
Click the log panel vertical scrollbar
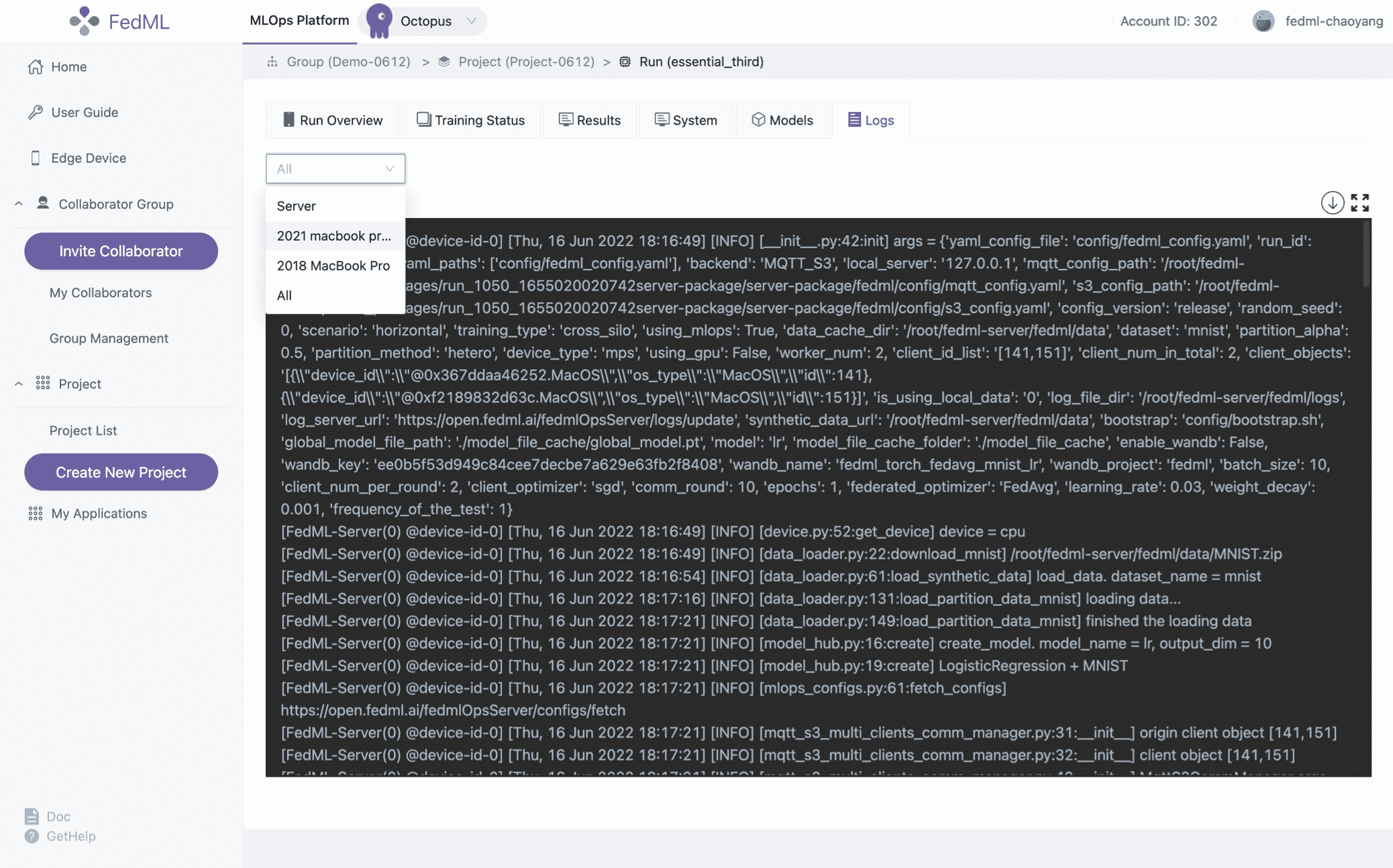point(1366,255)
